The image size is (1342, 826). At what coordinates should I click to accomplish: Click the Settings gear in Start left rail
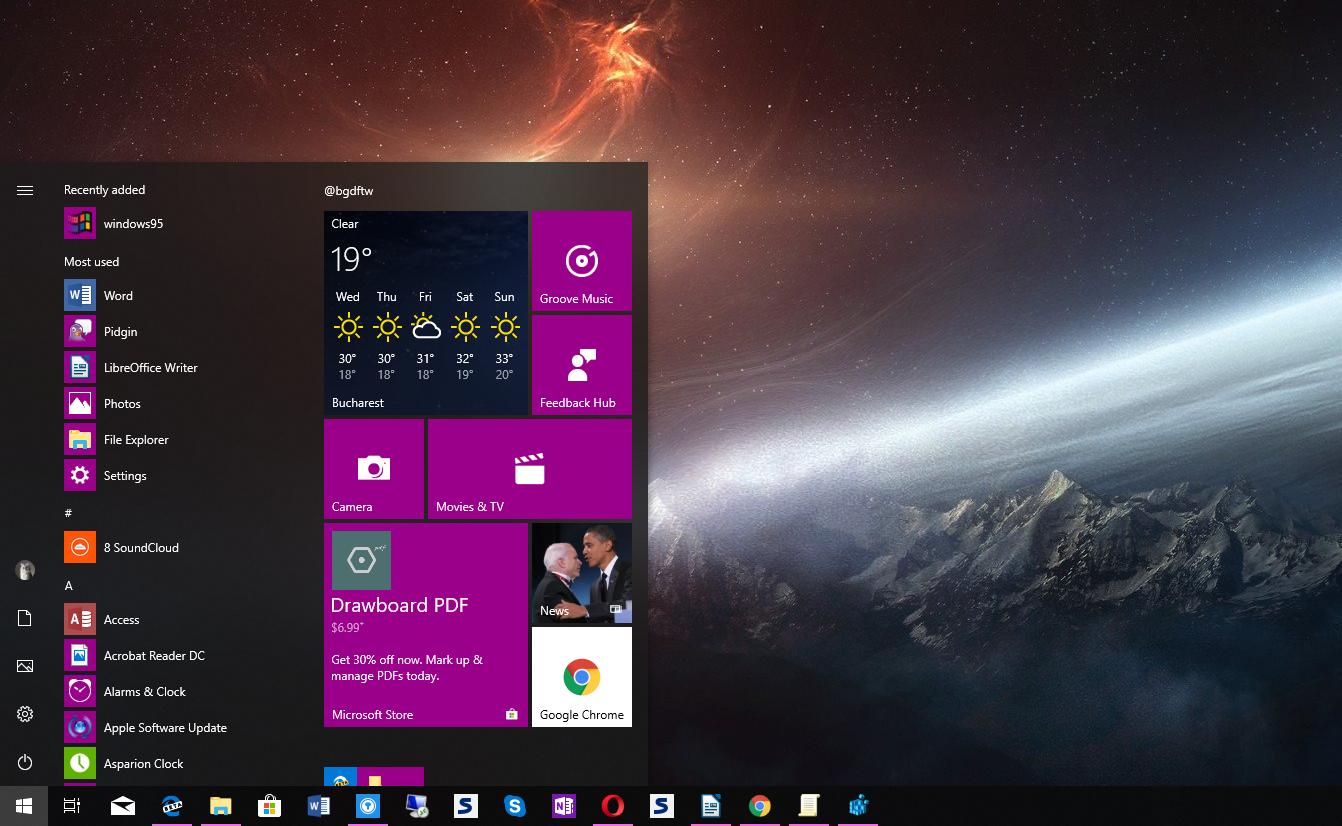(x=25, y=714)
